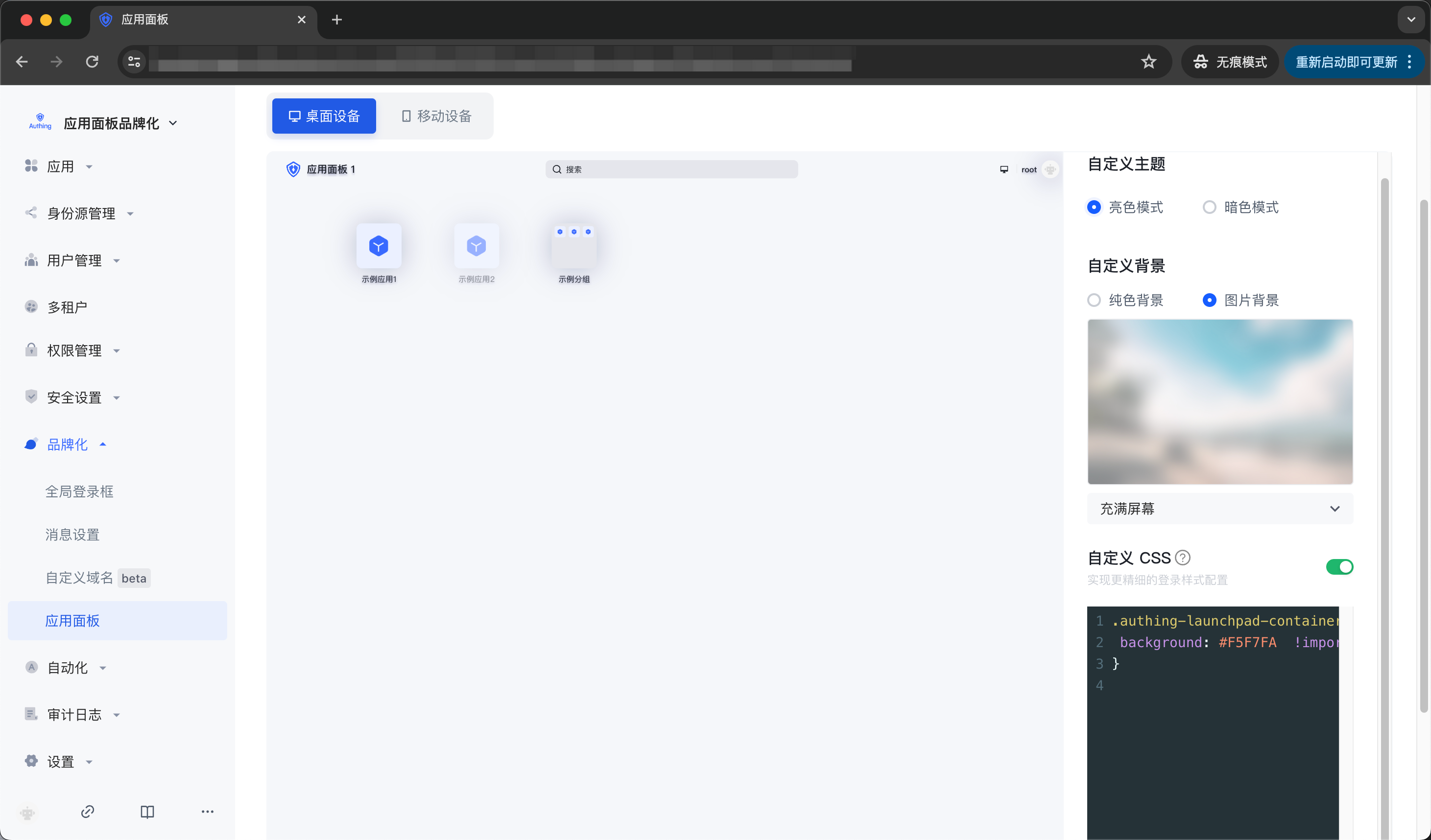Click the 搜索 search field in preview
Viewport: 1431px width, 840px height.
671,170
